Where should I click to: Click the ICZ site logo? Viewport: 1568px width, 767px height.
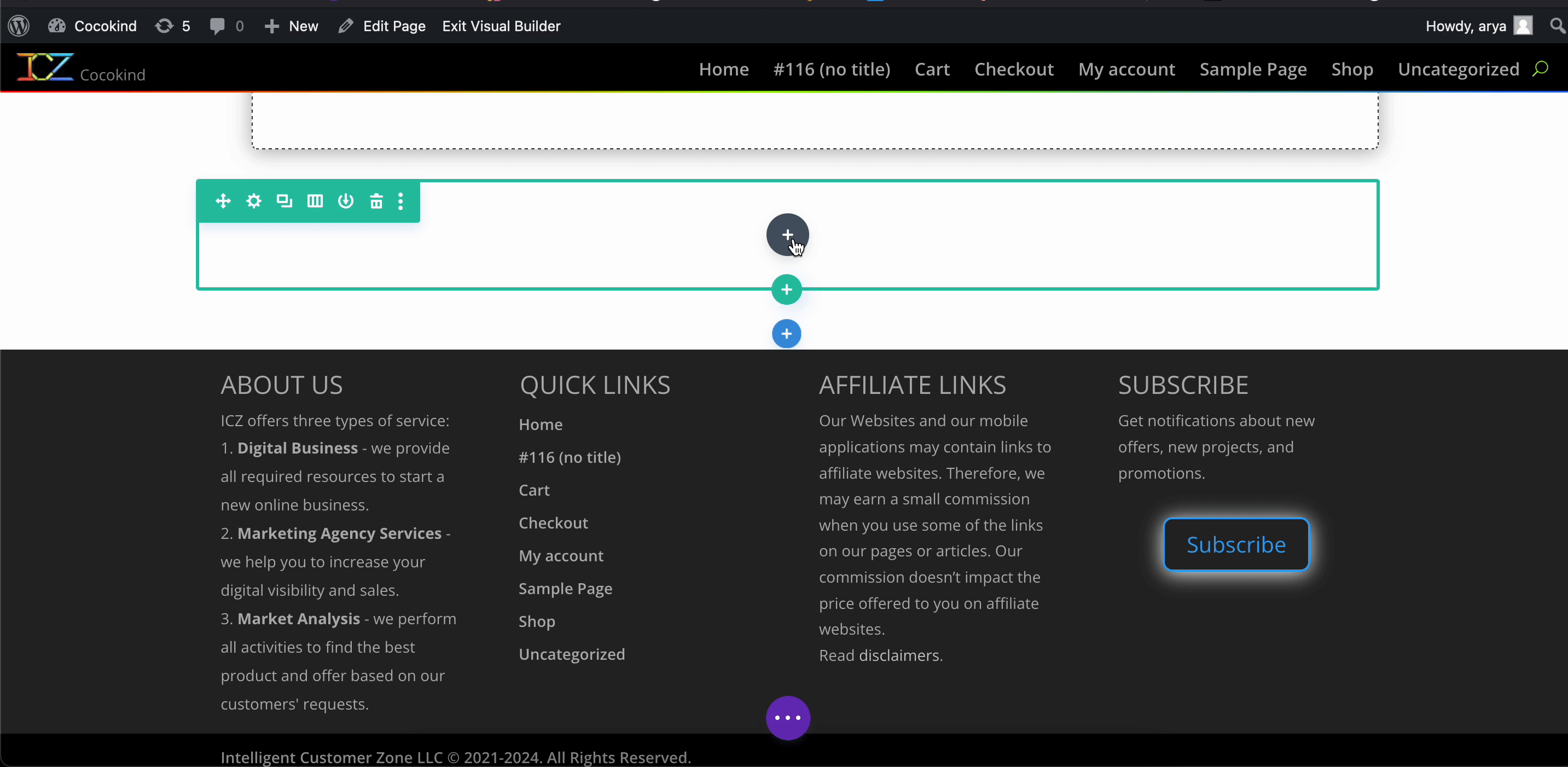(x=45, y=67)
